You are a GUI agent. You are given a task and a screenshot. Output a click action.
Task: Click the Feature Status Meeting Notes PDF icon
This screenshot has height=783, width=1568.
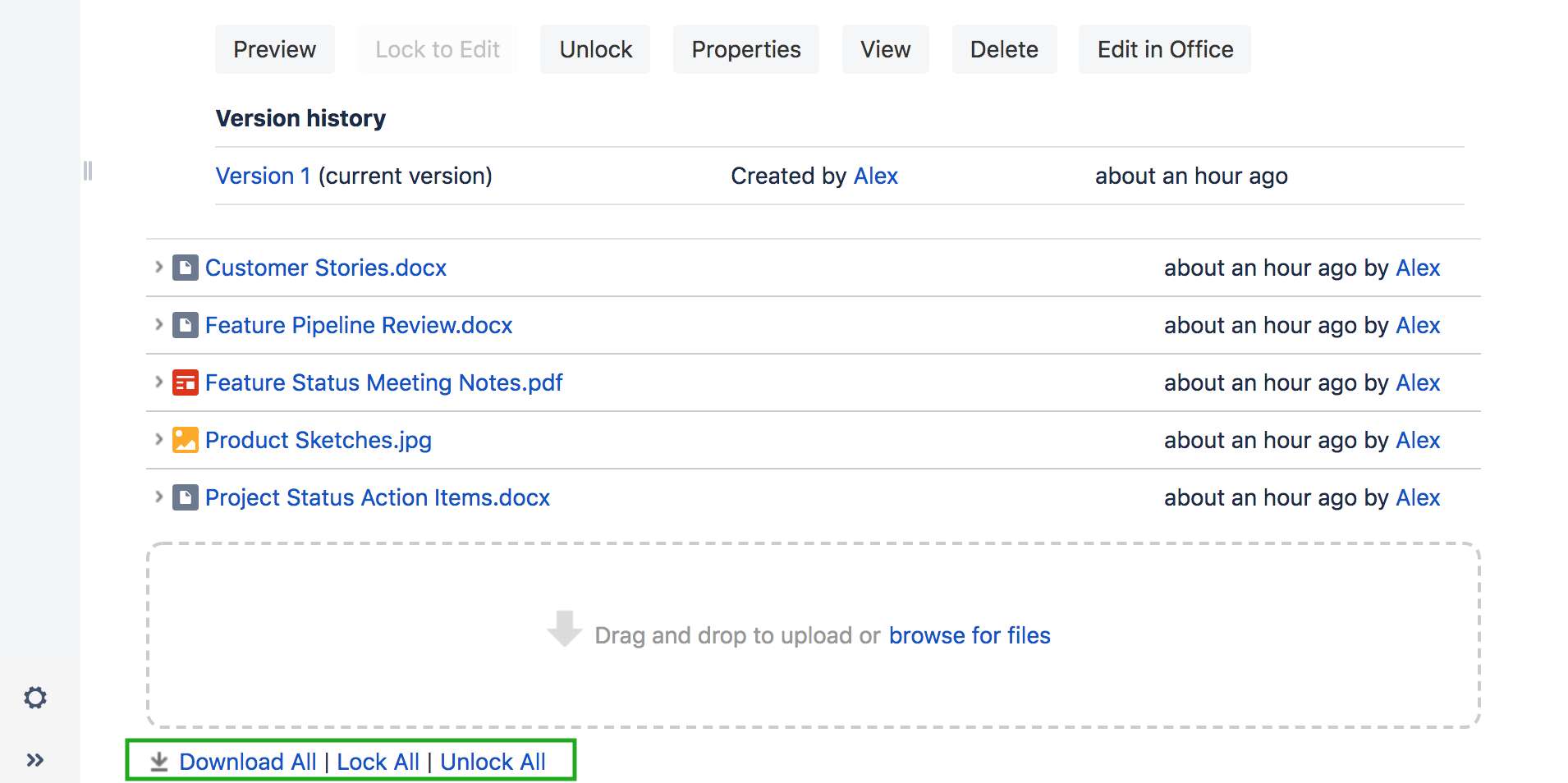coord(185,382)
